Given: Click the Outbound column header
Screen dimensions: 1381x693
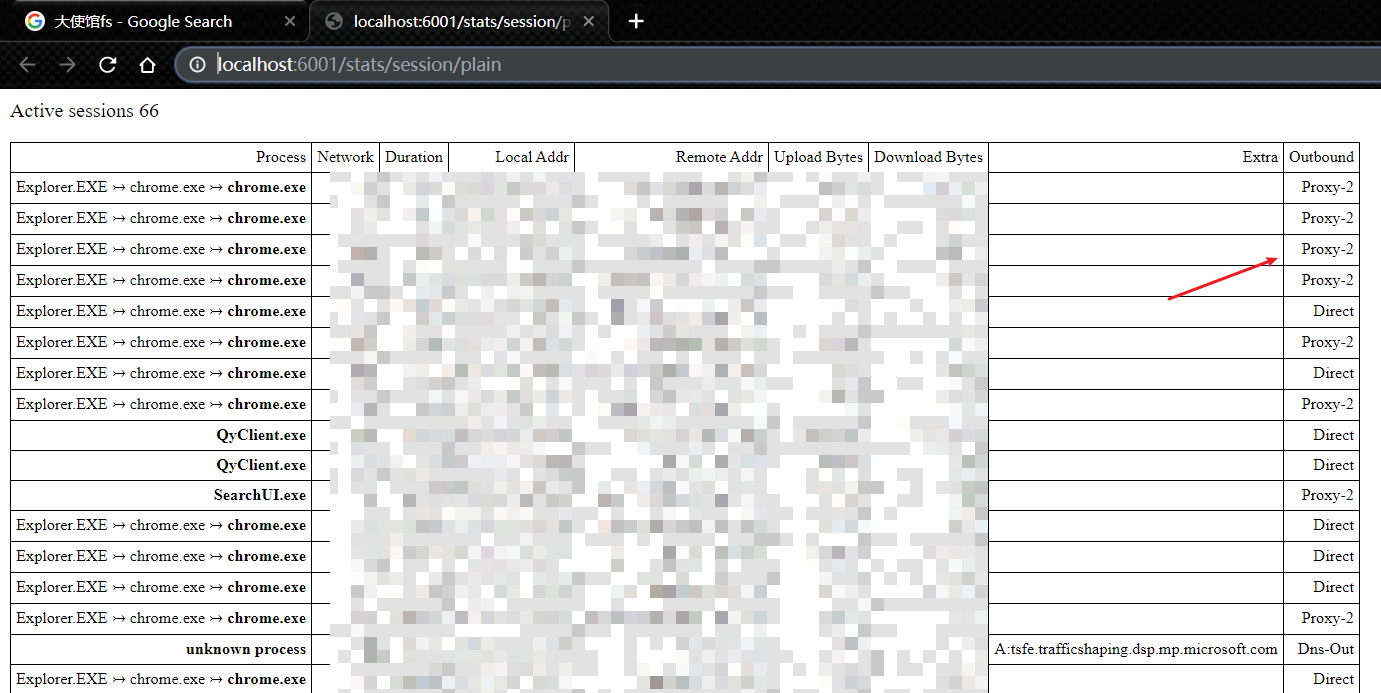Looking at the screenshot, I should click(1321, 157).
